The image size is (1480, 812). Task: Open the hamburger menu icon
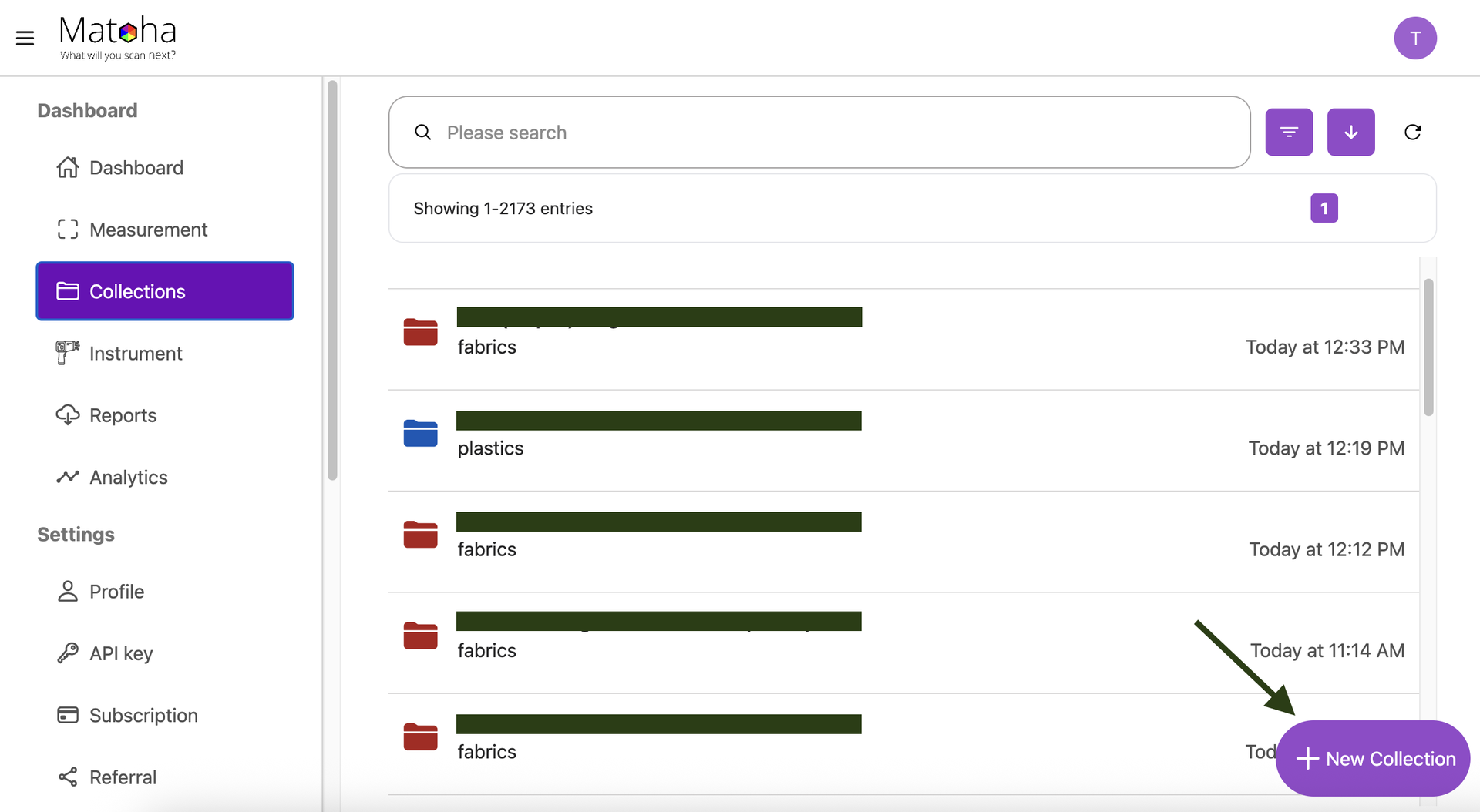tap(25, 38)
